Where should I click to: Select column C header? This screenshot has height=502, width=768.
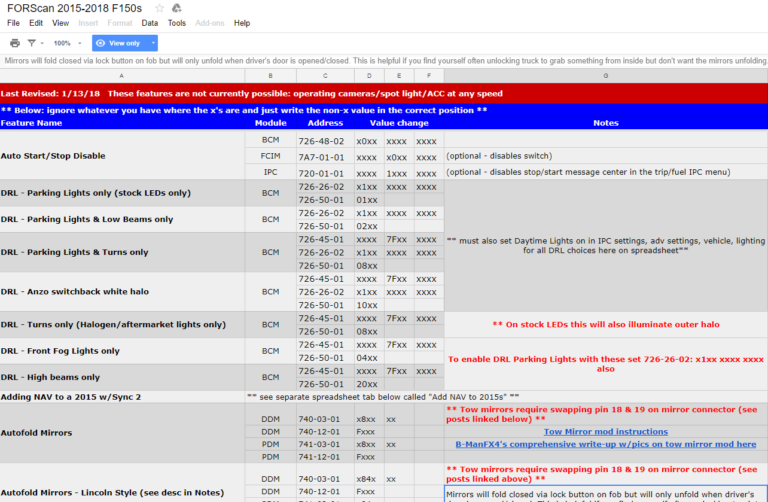tap(325, 76)
